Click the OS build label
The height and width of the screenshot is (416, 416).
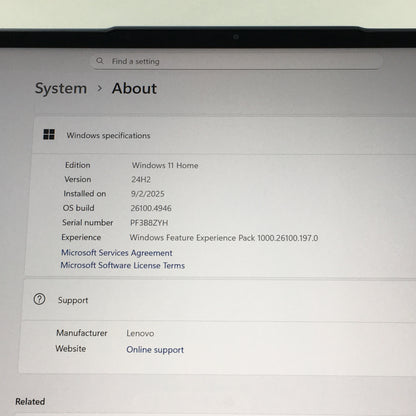(79, 208)
